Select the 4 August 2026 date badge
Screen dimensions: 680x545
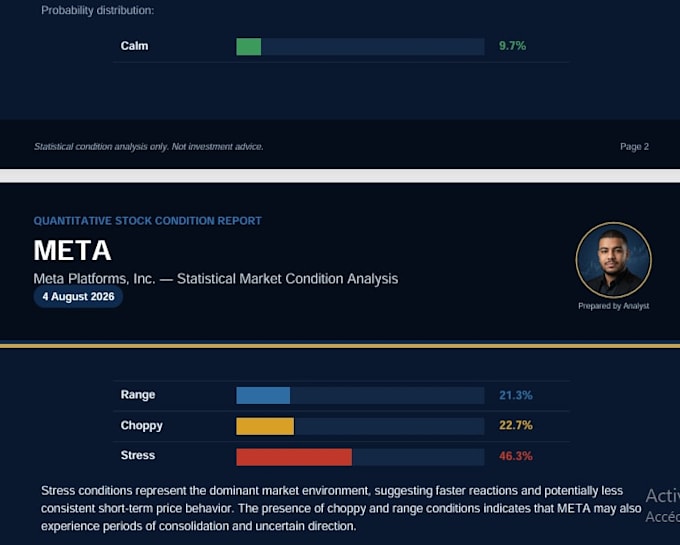click(x=78, y=297)
